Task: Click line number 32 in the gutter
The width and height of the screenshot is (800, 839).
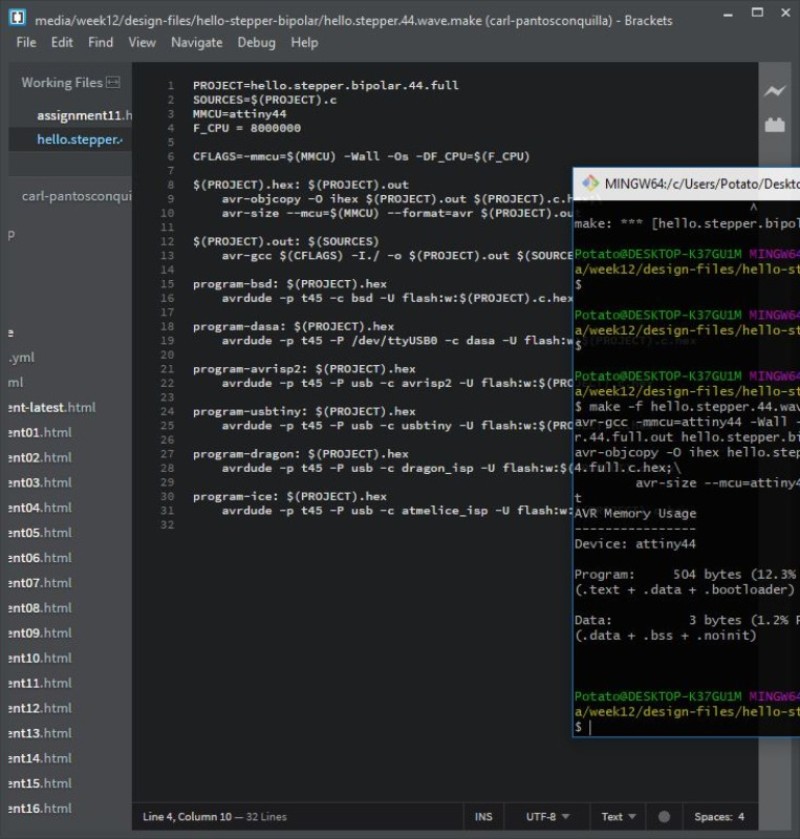Action: click(167, 525)
